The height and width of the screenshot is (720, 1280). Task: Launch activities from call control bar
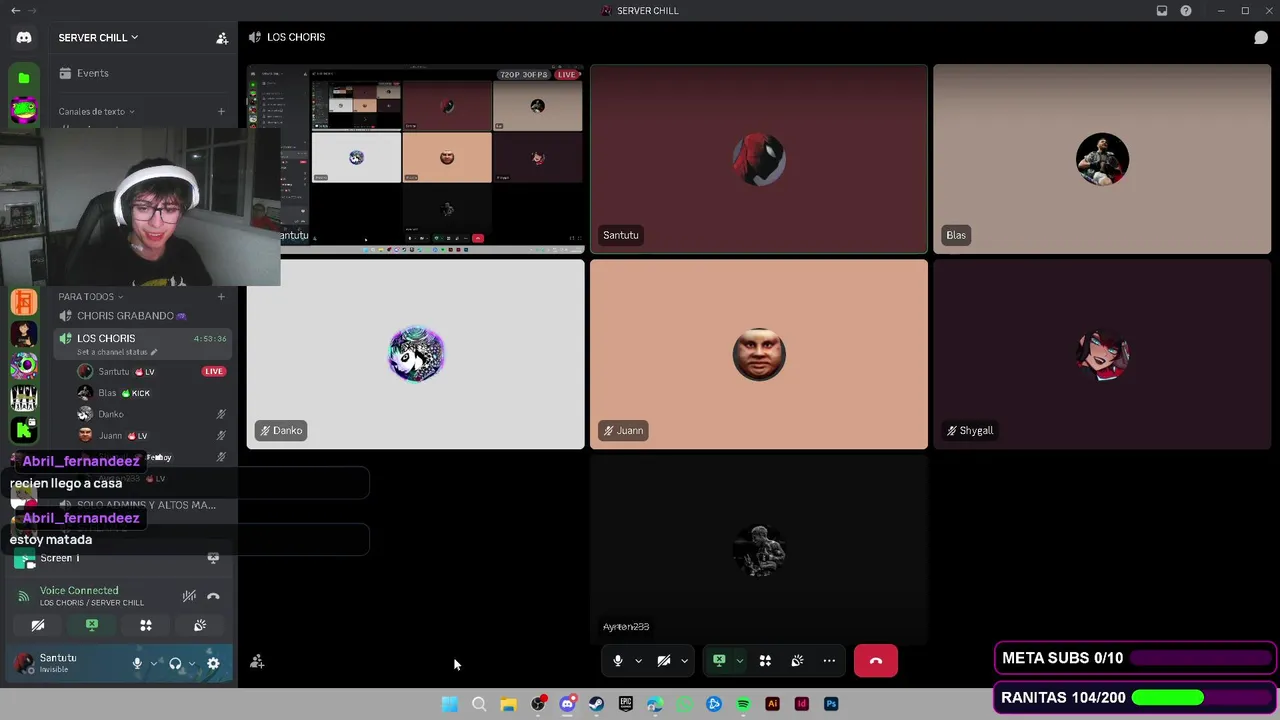765,661
